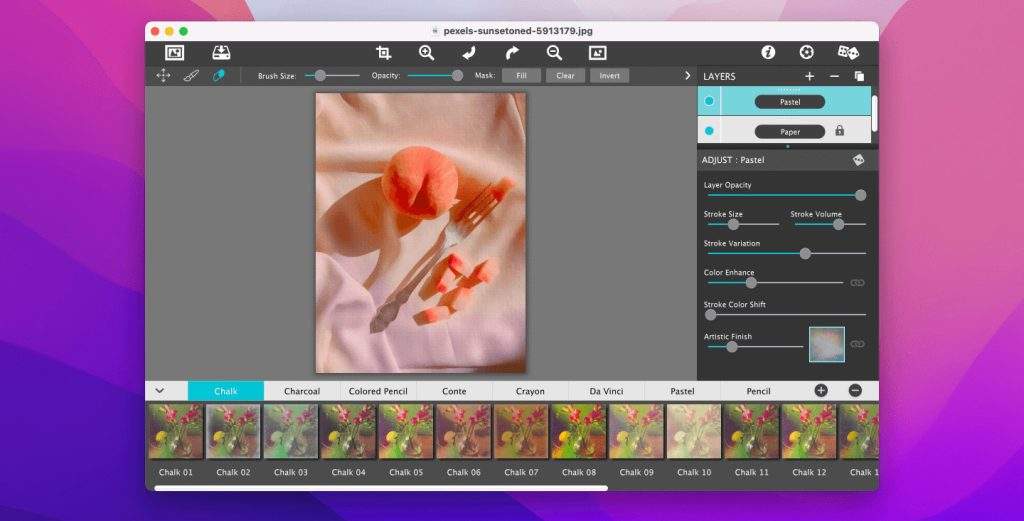The height and width of the screenshot is (521, 1024).
Task: Duplicate layer using the copy icon
Action: [x=859, y=76]
